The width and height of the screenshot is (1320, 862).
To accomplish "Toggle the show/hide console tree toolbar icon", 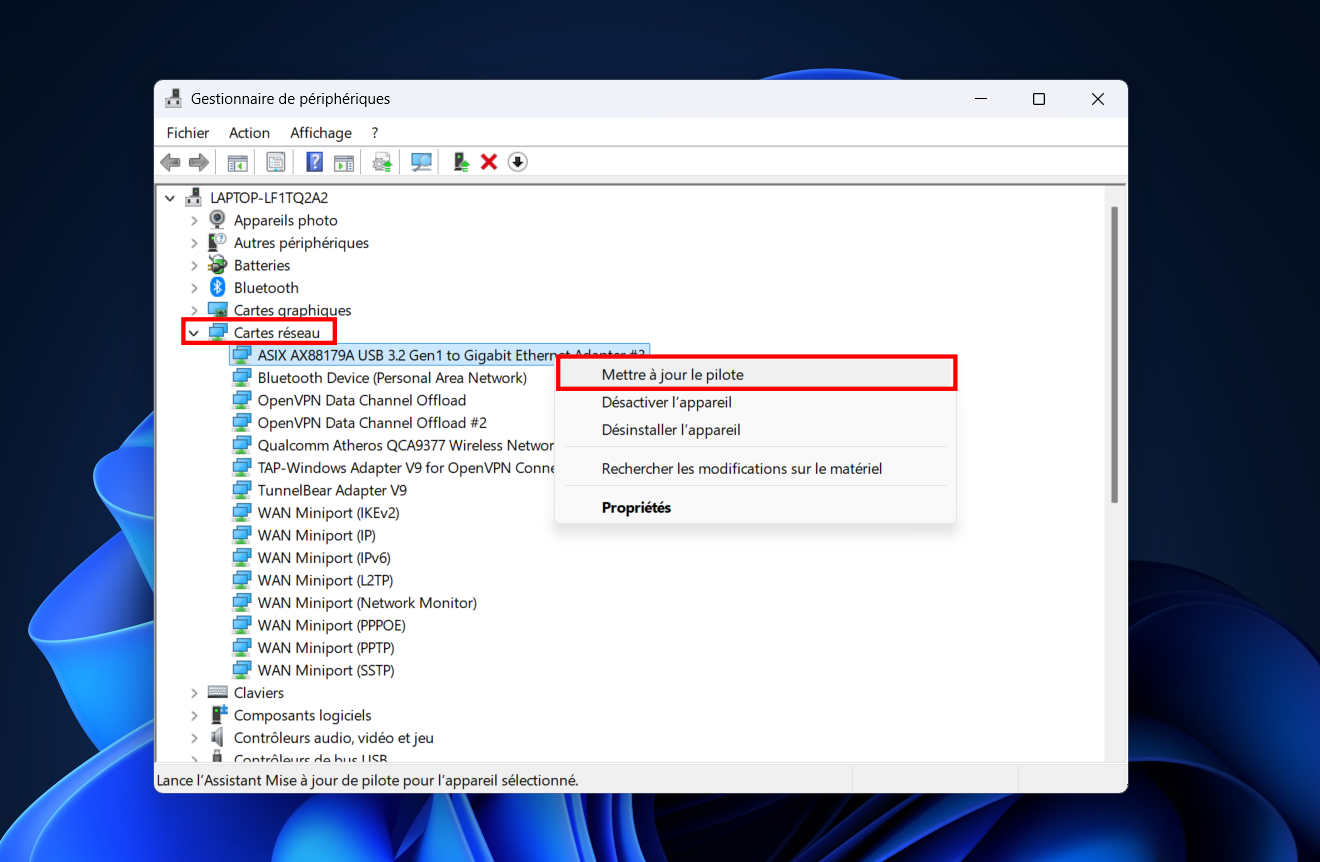I will pyautogui.click(x=237, y=162).
